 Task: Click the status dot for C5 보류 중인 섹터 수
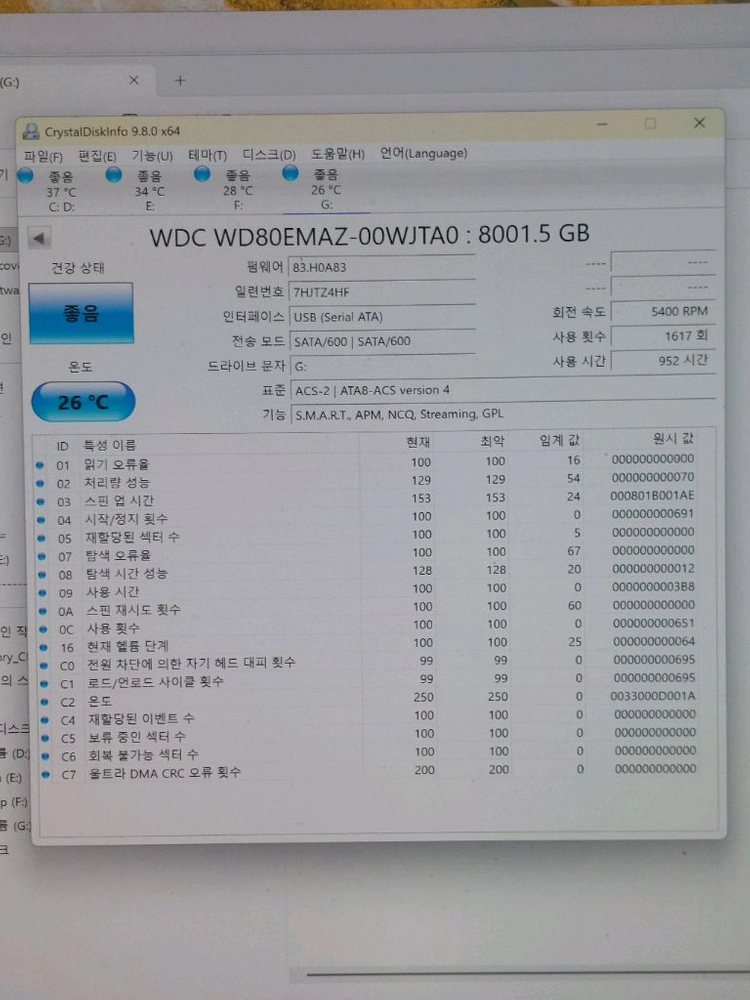(45, 738)
